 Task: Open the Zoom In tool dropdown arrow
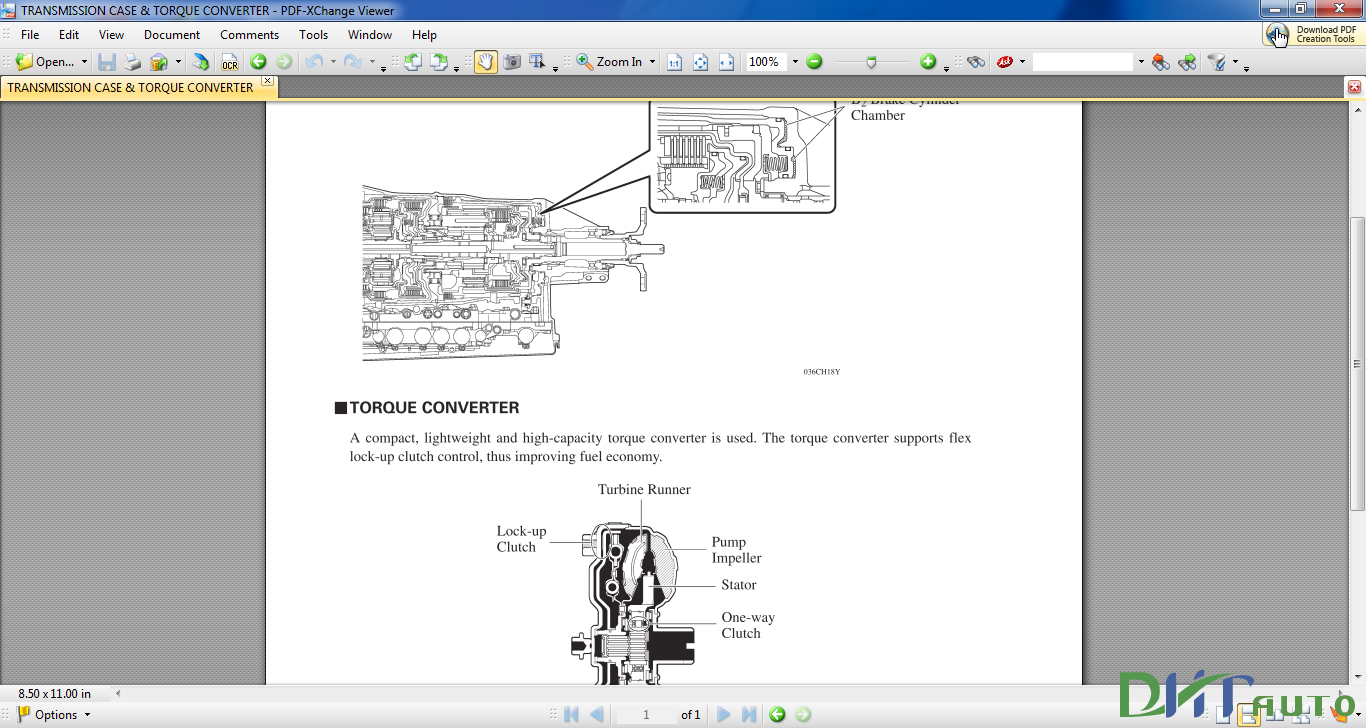coord(652,62)
